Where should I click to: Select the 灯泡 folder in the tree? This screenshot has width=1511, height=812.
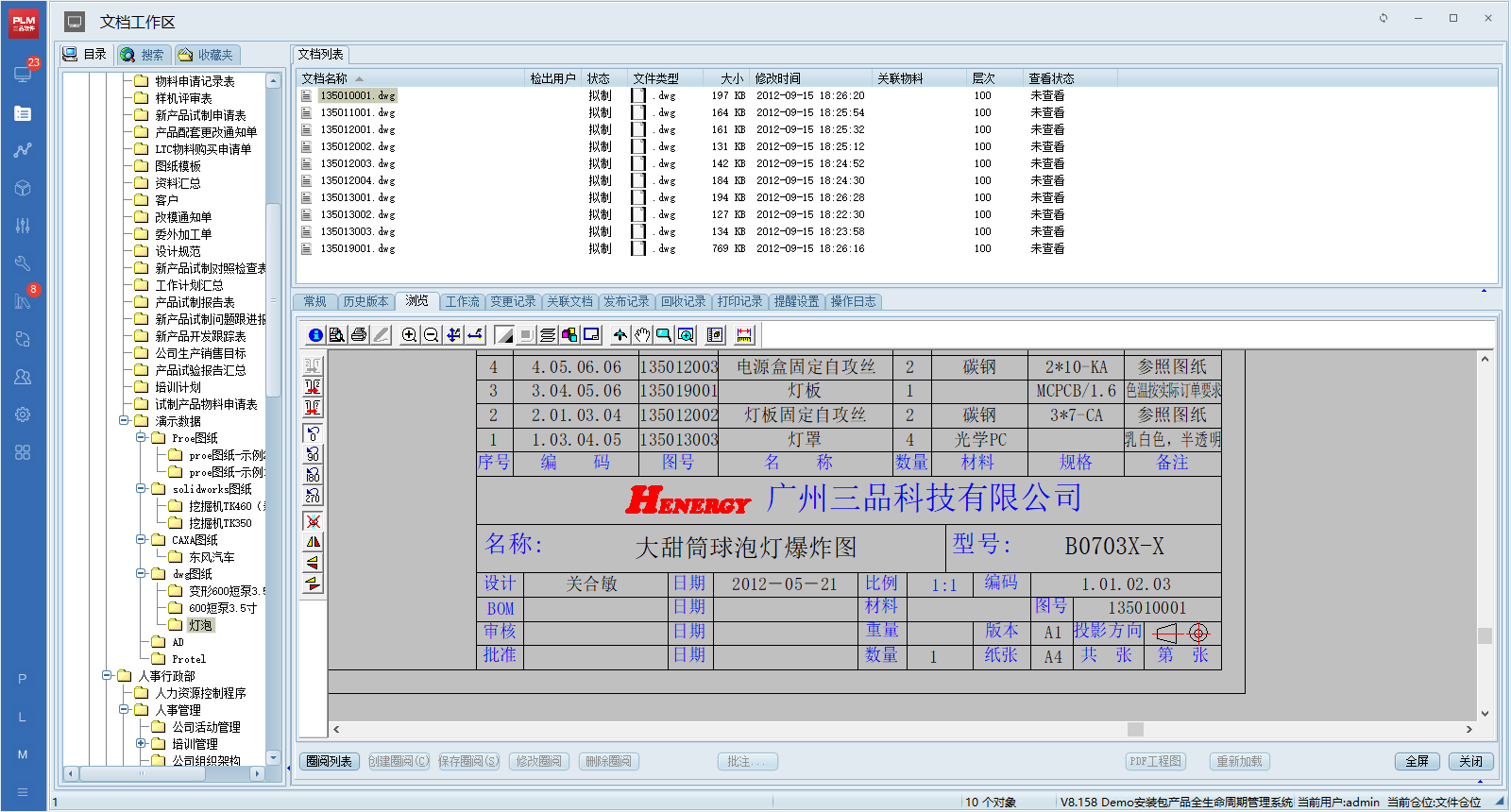[200, 625]
